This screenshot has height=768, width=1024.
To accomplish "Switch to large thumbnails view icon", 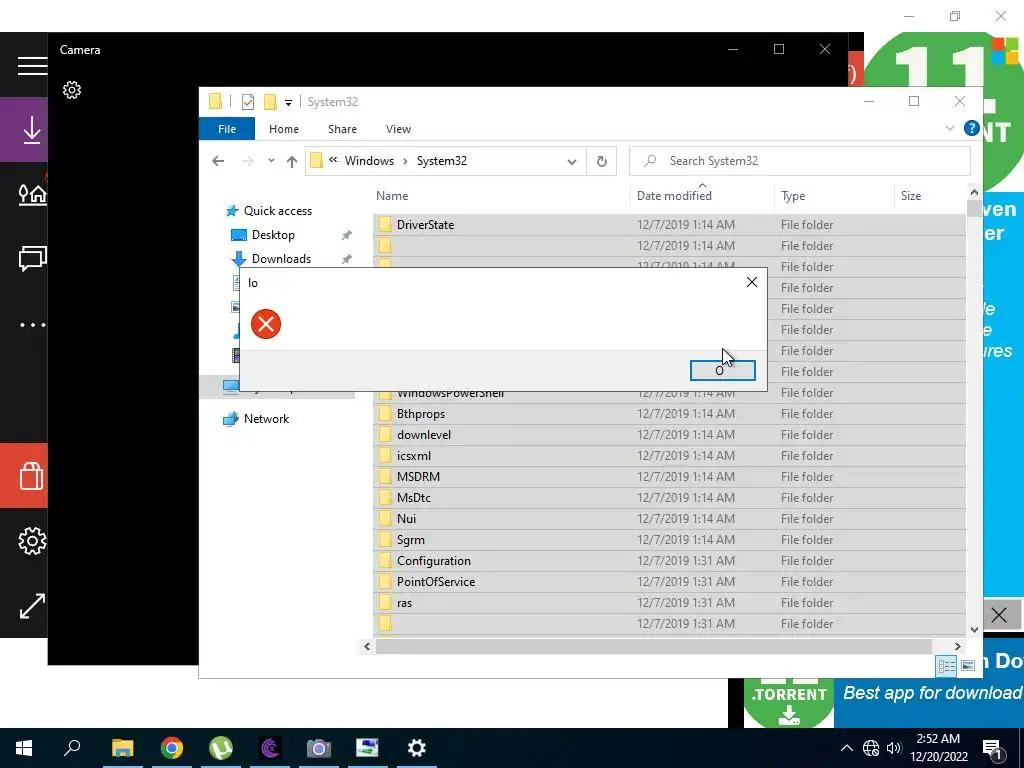I will (968, 665).
